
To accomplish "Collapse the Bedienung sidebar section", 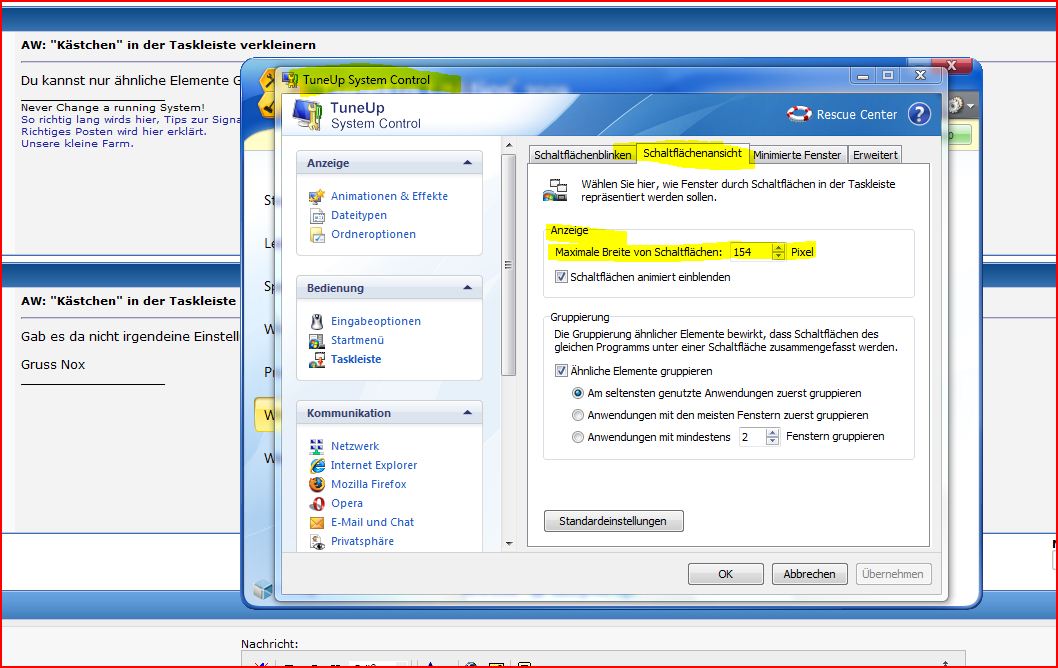I will [467, 287].
